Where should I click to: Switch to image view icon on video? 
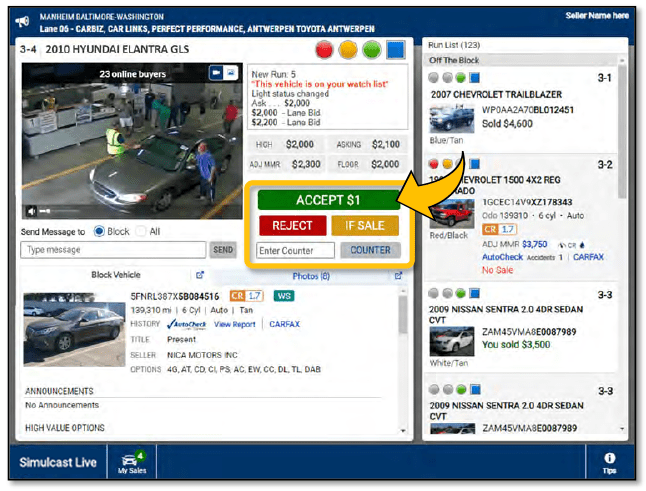230,73
